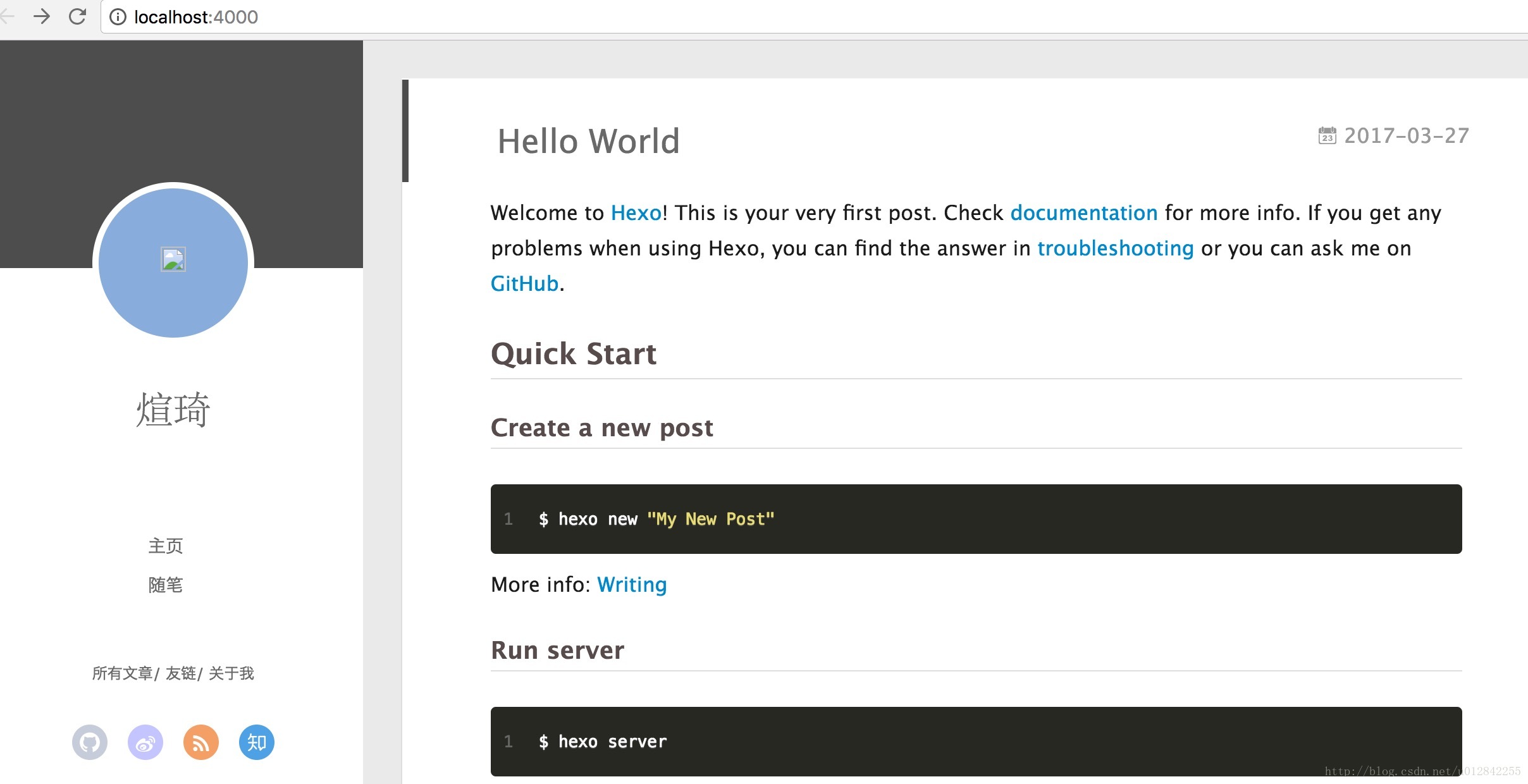Open the troubleshooting link
Screen dimensions: 1528x784
1116,248
